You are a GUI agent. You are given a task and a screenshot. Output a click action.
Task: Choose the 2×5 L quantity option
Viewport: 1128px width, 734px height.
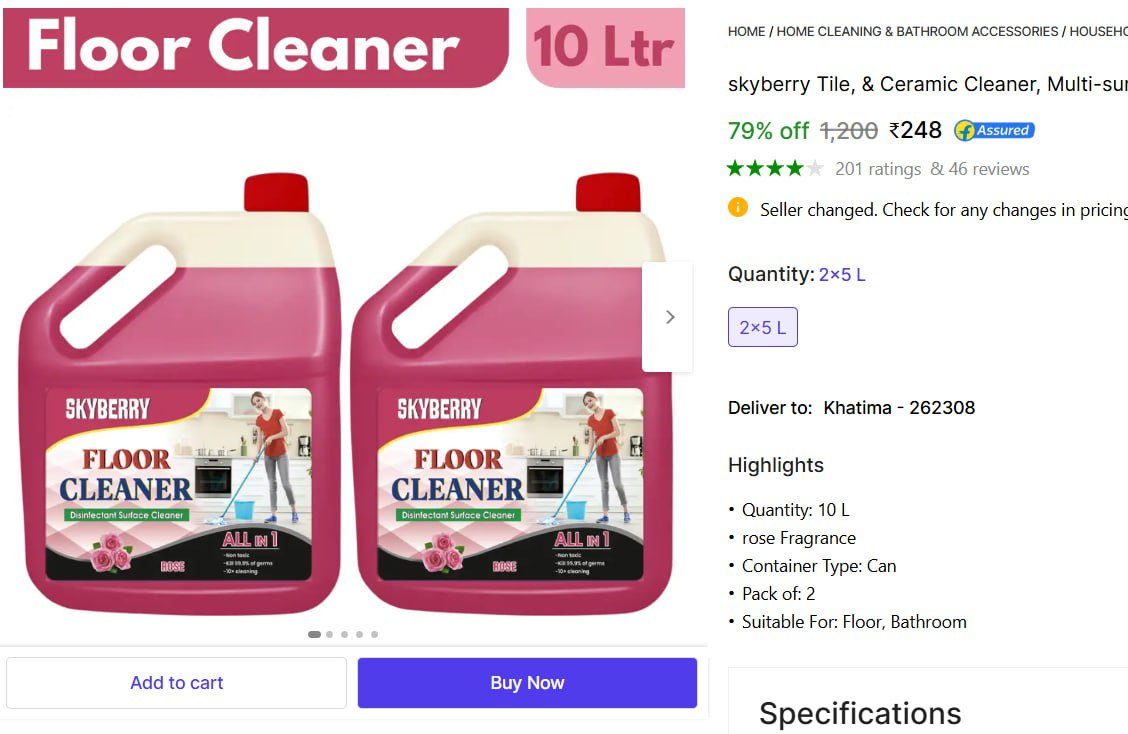(x=763, y=327)
